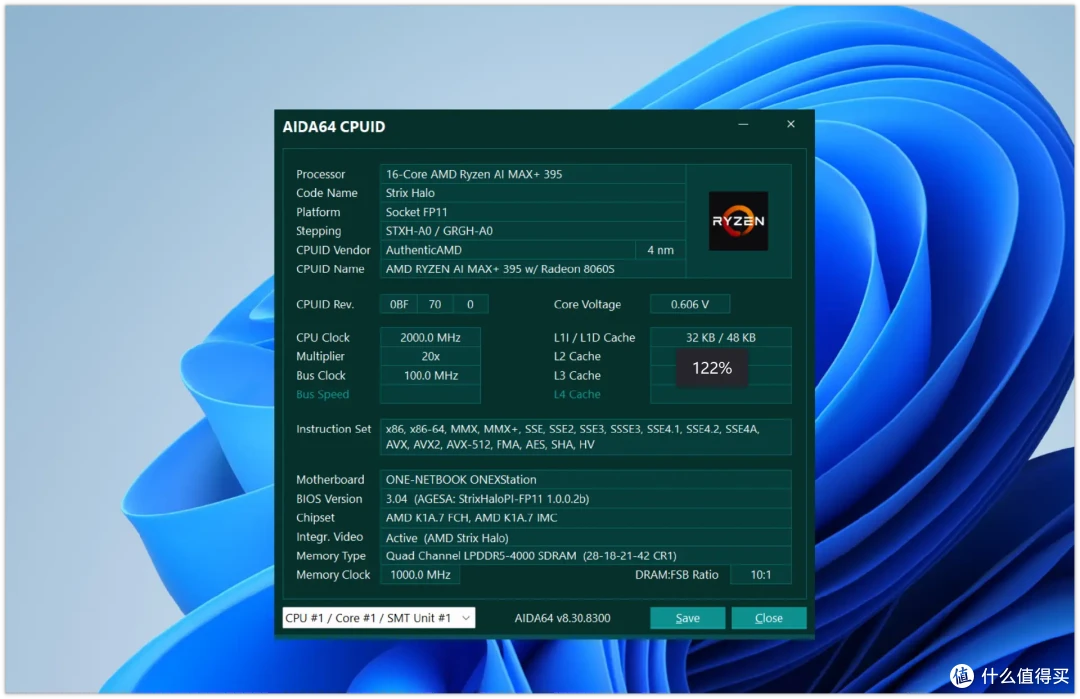Image resolution: width=1080 pixels, height=699 pixels.
Task: Click the Ryzen logo image
Action: coord(738,221)
